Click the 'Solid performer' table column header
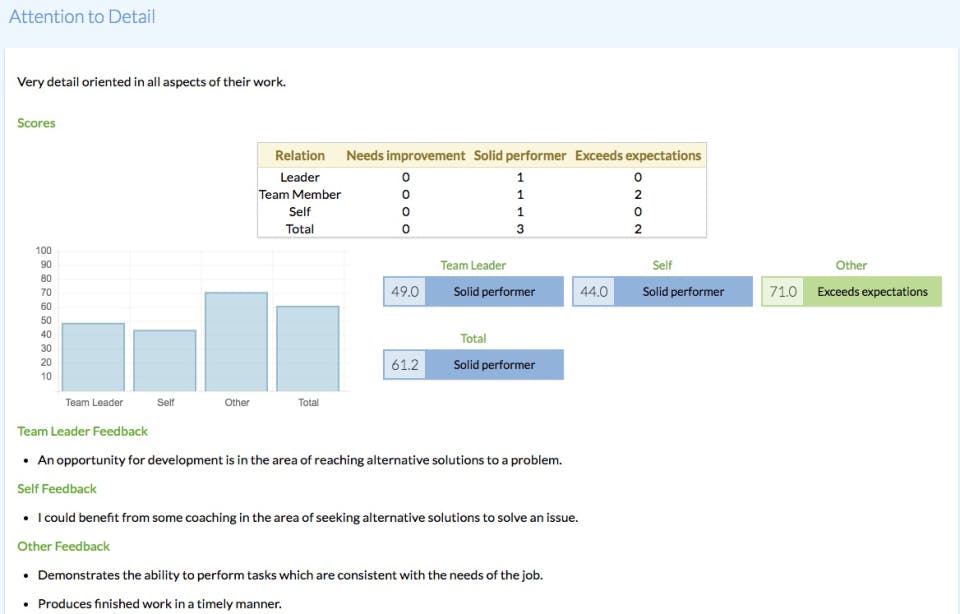 (x=520, y=155)
